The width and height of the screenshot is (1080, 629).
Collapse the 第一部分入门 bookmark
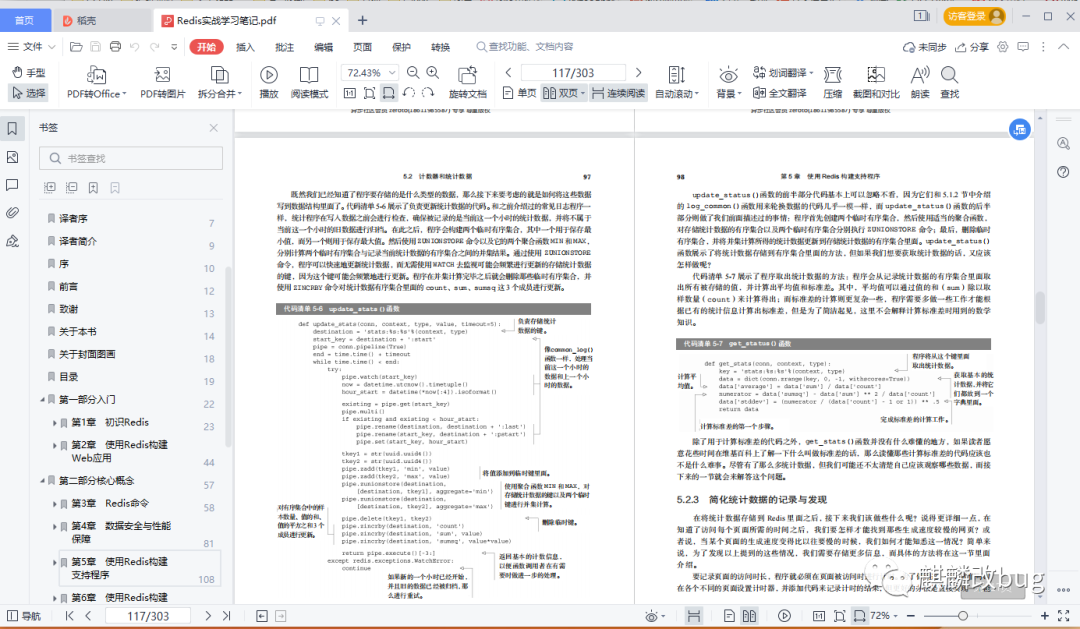pyautogui.click(x=42, y=400)
